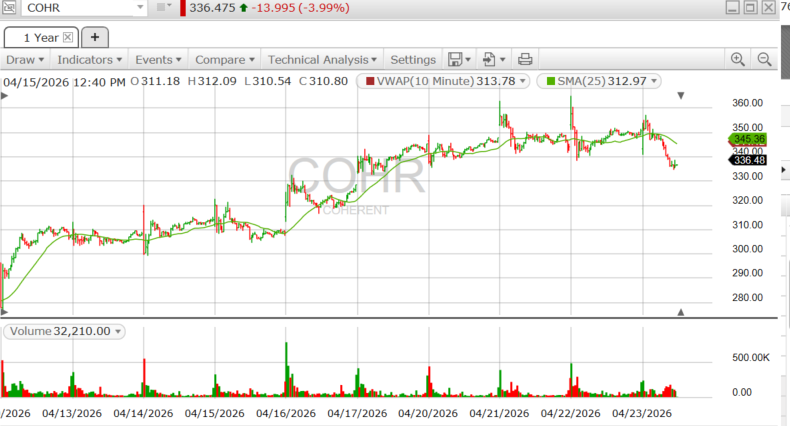790x426 pixels.
Task: Click the red VWAP color swatch
Action: tap(370, 81)
